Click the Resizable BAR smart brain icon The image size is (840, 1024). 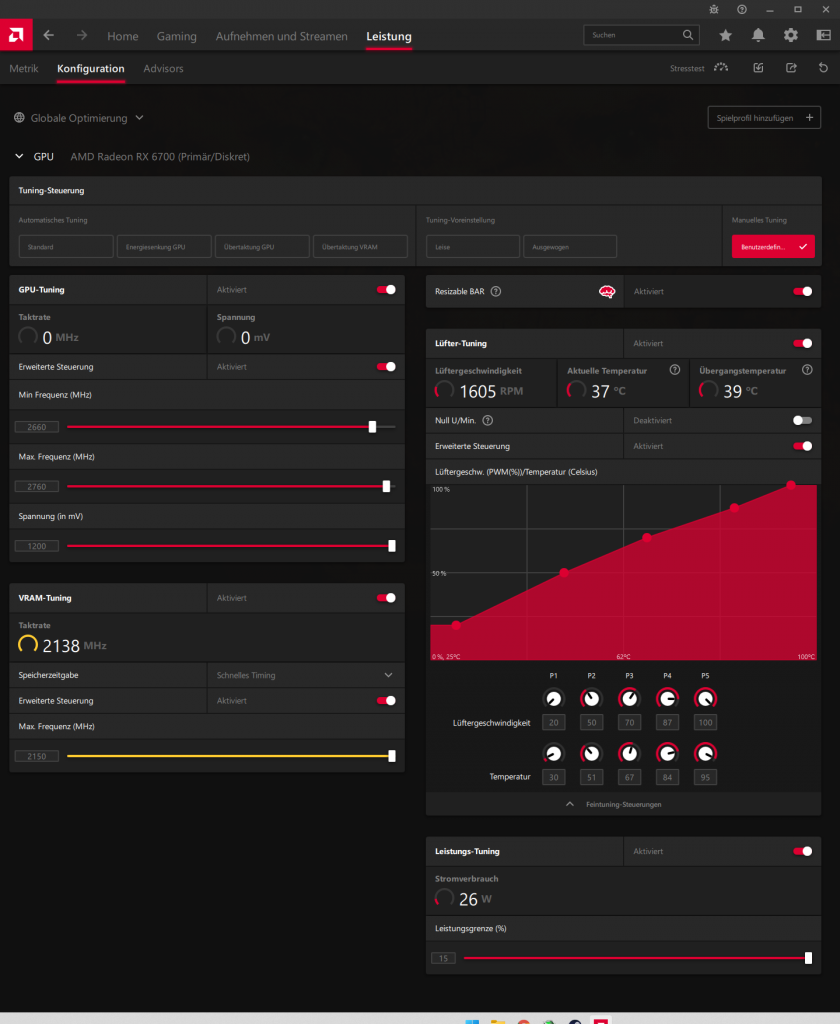[x=607, y=291]
